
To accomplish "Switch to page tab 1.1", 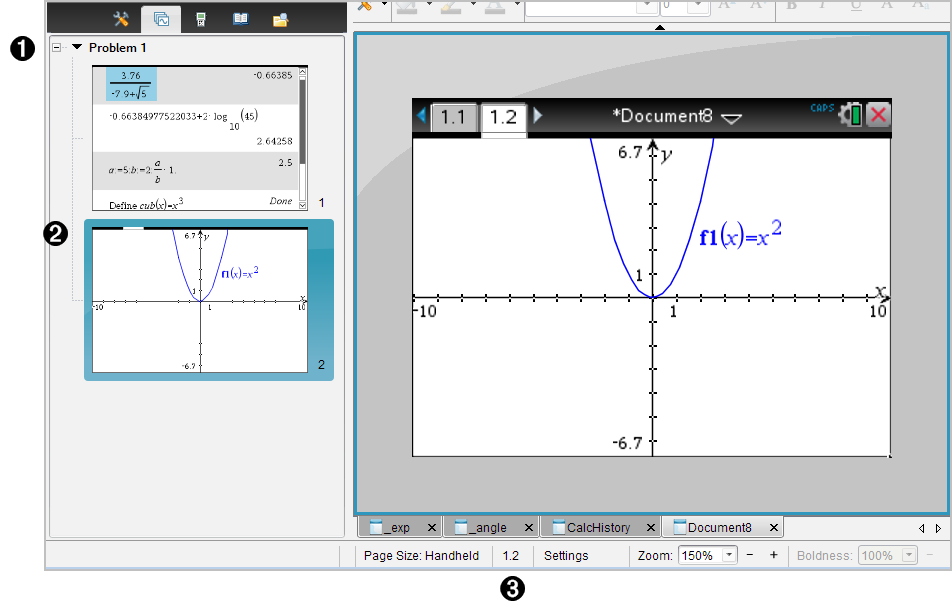I will pos(453,117).
